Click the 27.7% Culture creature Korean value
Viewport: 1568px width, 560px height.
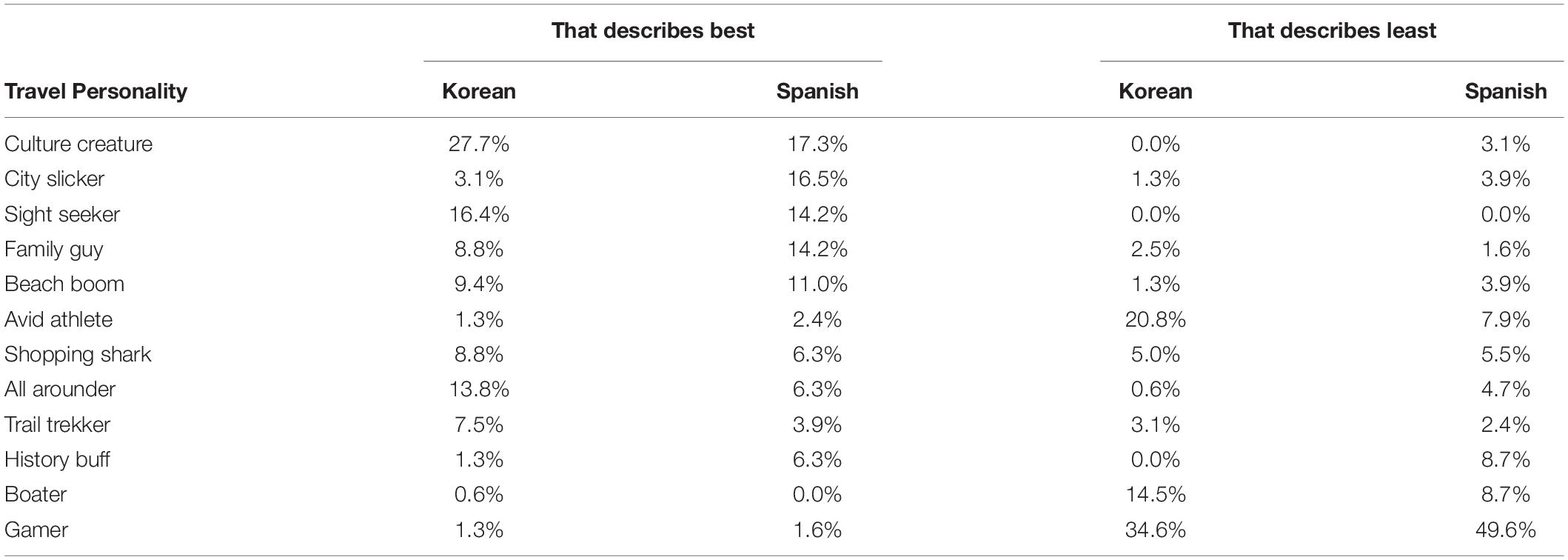[479, 144]
